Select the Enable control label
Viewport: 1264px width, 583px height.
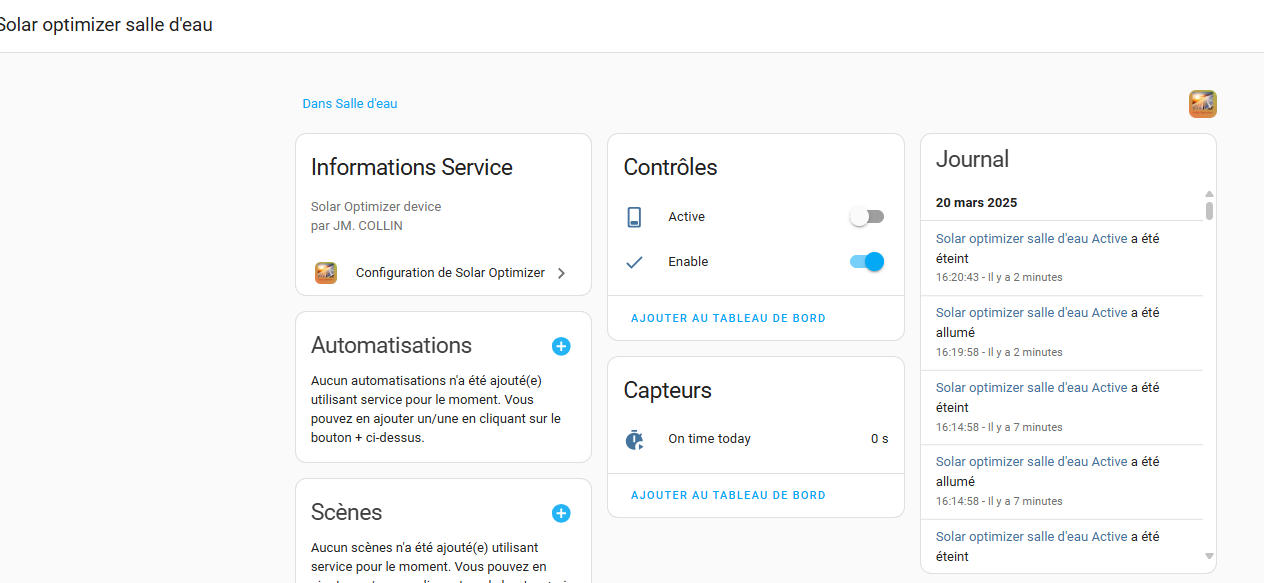pos(688,262)
